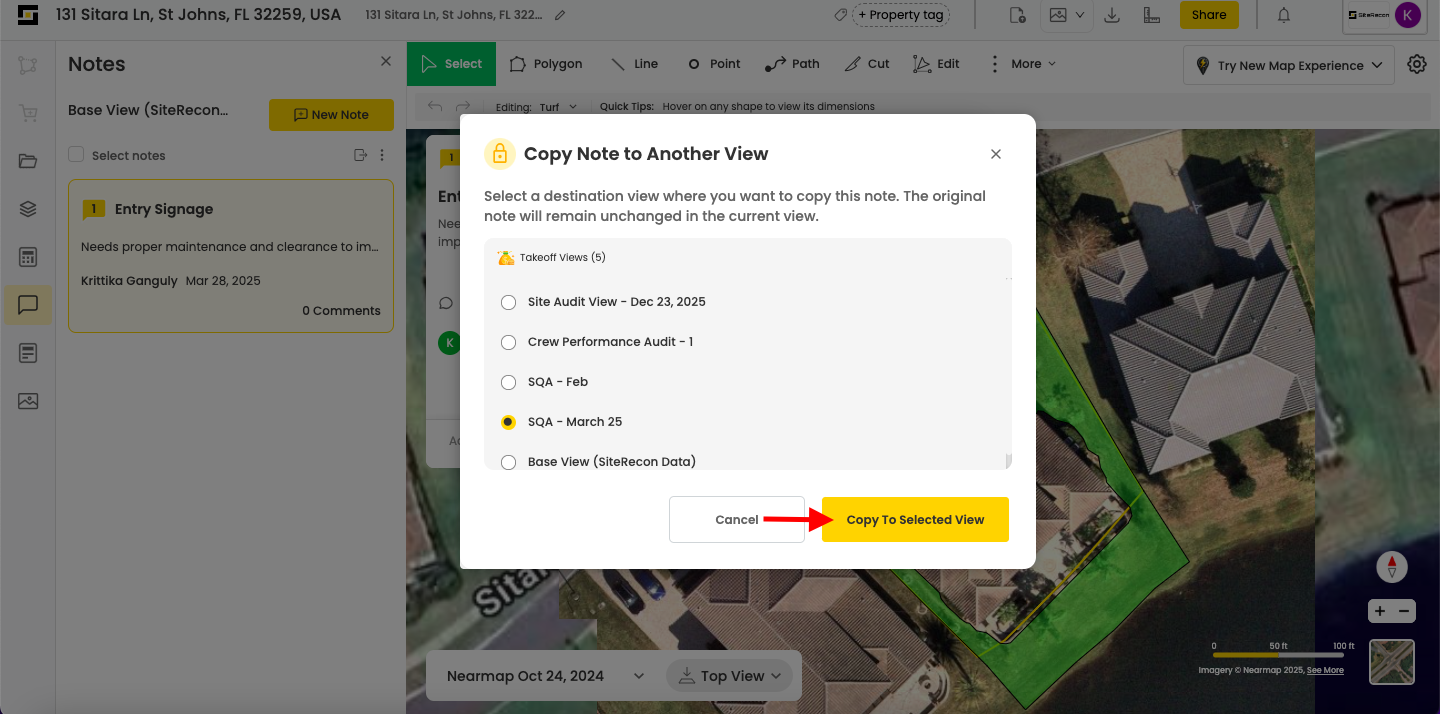Click the download icon in header

coord(1112,15)
